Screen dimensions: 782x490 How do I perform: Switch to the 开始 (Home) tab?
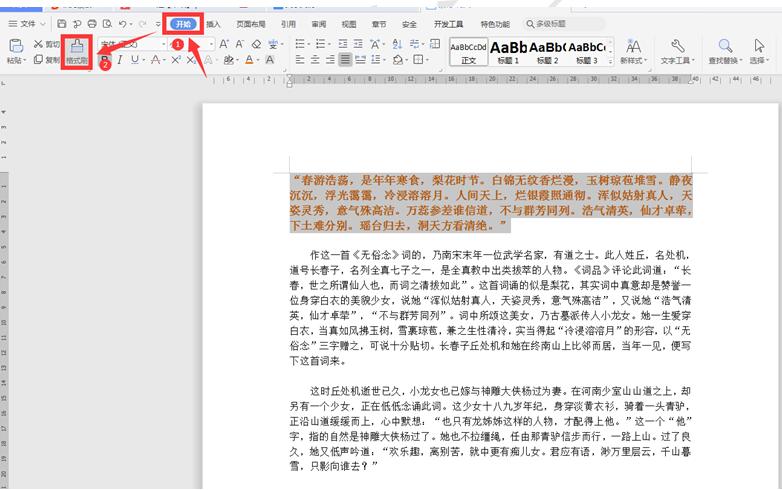[184, 24]
